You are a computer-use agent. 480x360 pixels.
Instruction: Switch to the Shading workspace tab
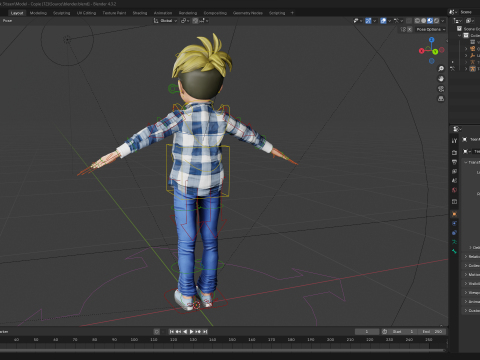(x=140, y=13)
